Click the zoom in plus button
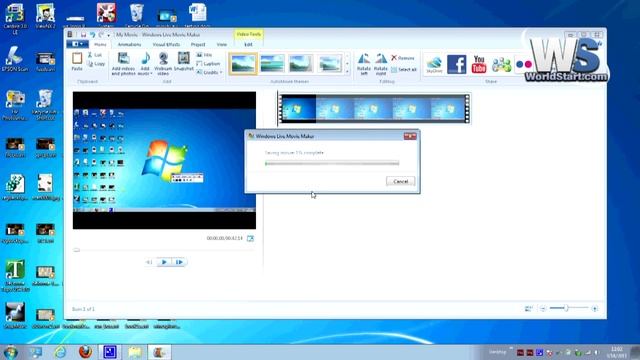 point(595,309)
